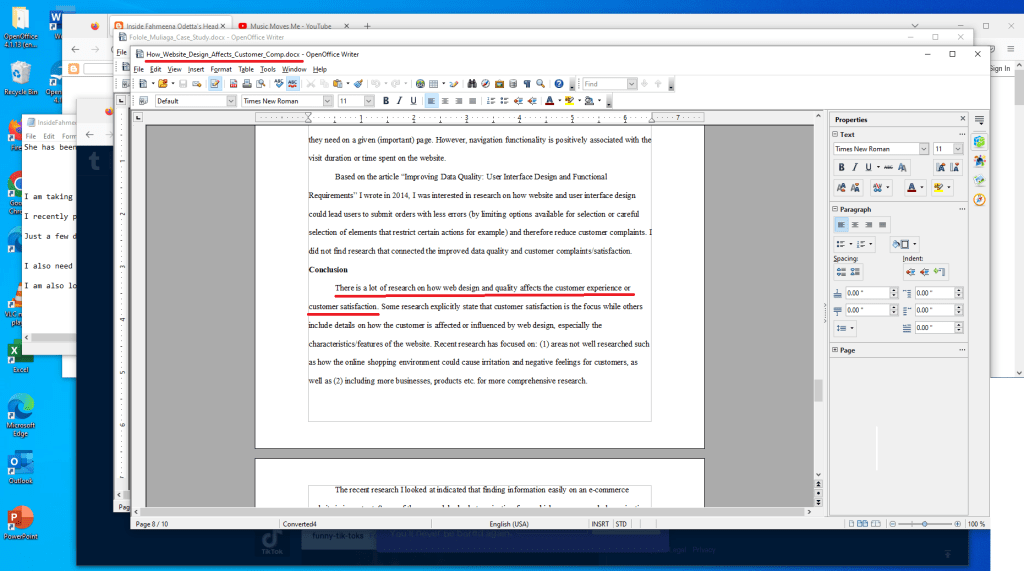Expand paragraph style dropdown showing Default
Image resolution: width=1024 pixels, height=571 pixels.
click(x=231, y=101)
